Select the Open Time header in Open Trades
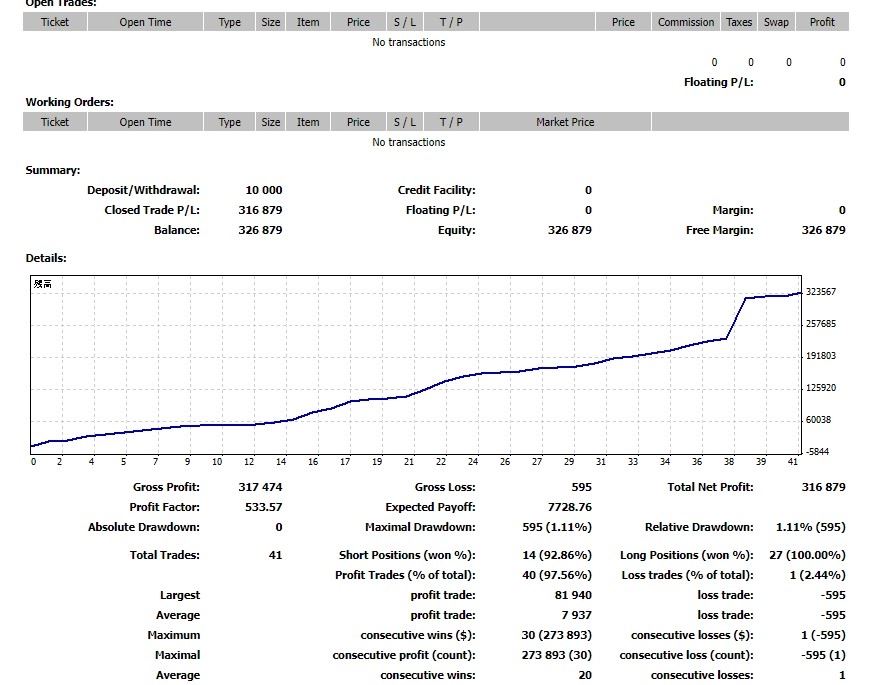Image resolution: width=880 pixels, height=685 pixels. point(145,22)
